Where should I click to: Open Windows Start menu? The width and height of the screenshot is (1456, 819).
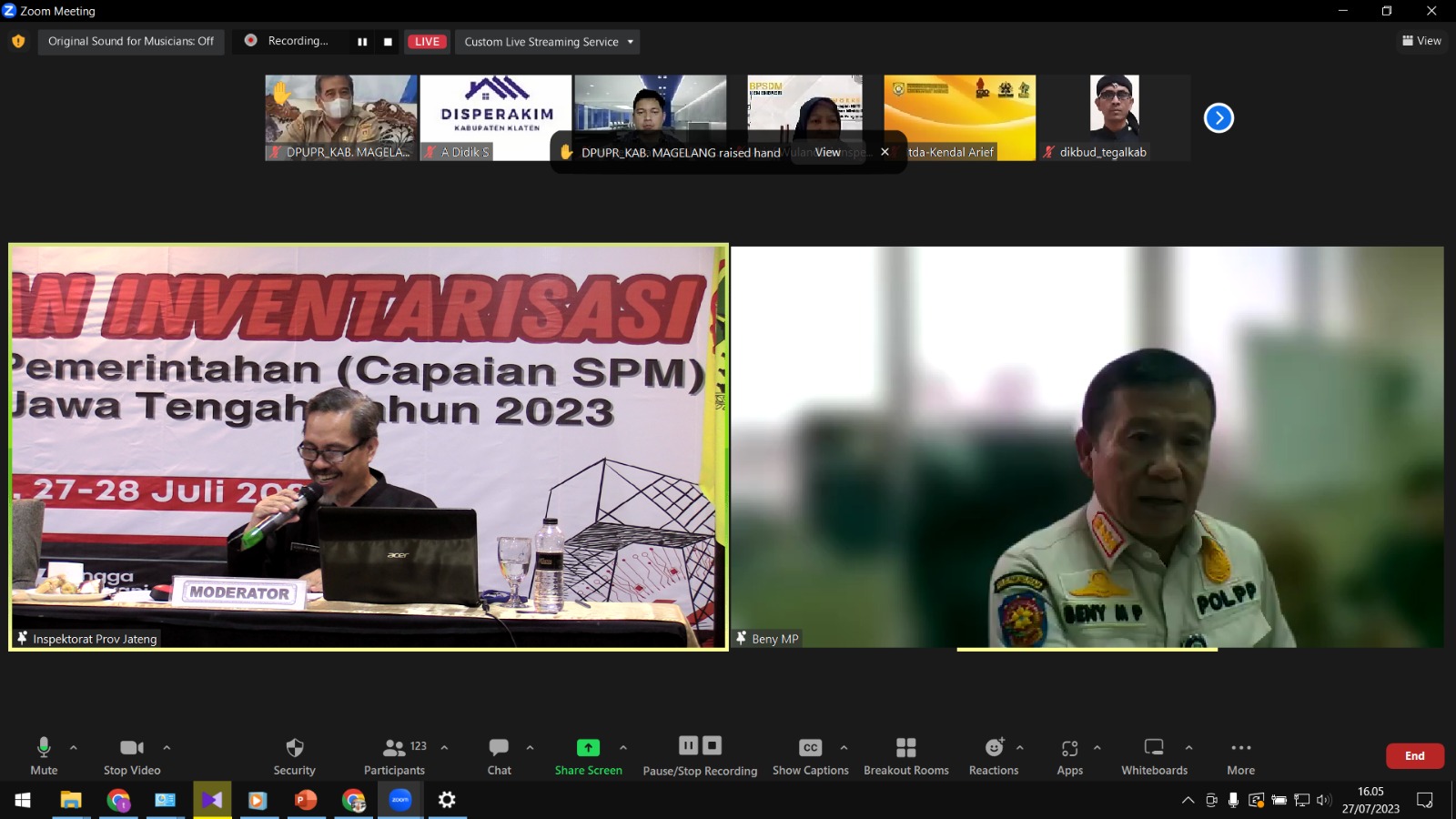tap(23, 800)
